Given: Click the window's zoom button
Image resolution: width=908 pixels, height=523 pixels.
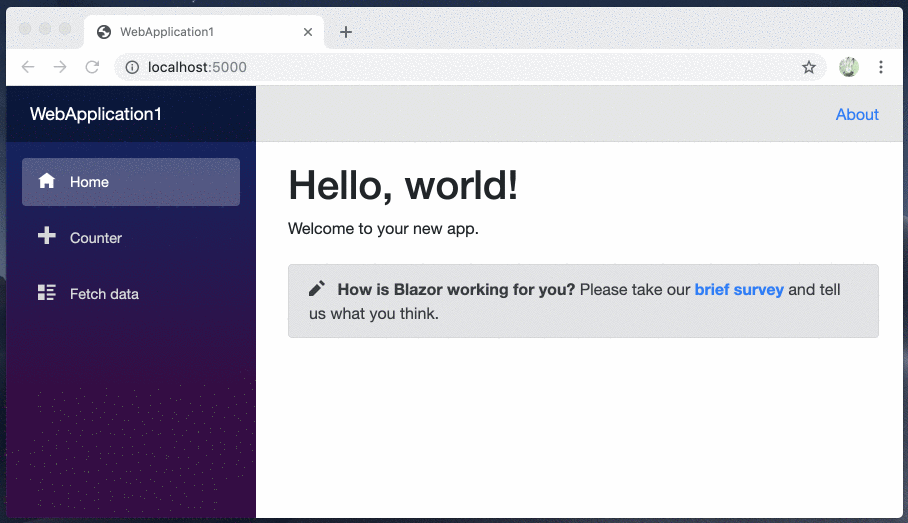Looking at the screenshot, I should [x=65, y=28].
